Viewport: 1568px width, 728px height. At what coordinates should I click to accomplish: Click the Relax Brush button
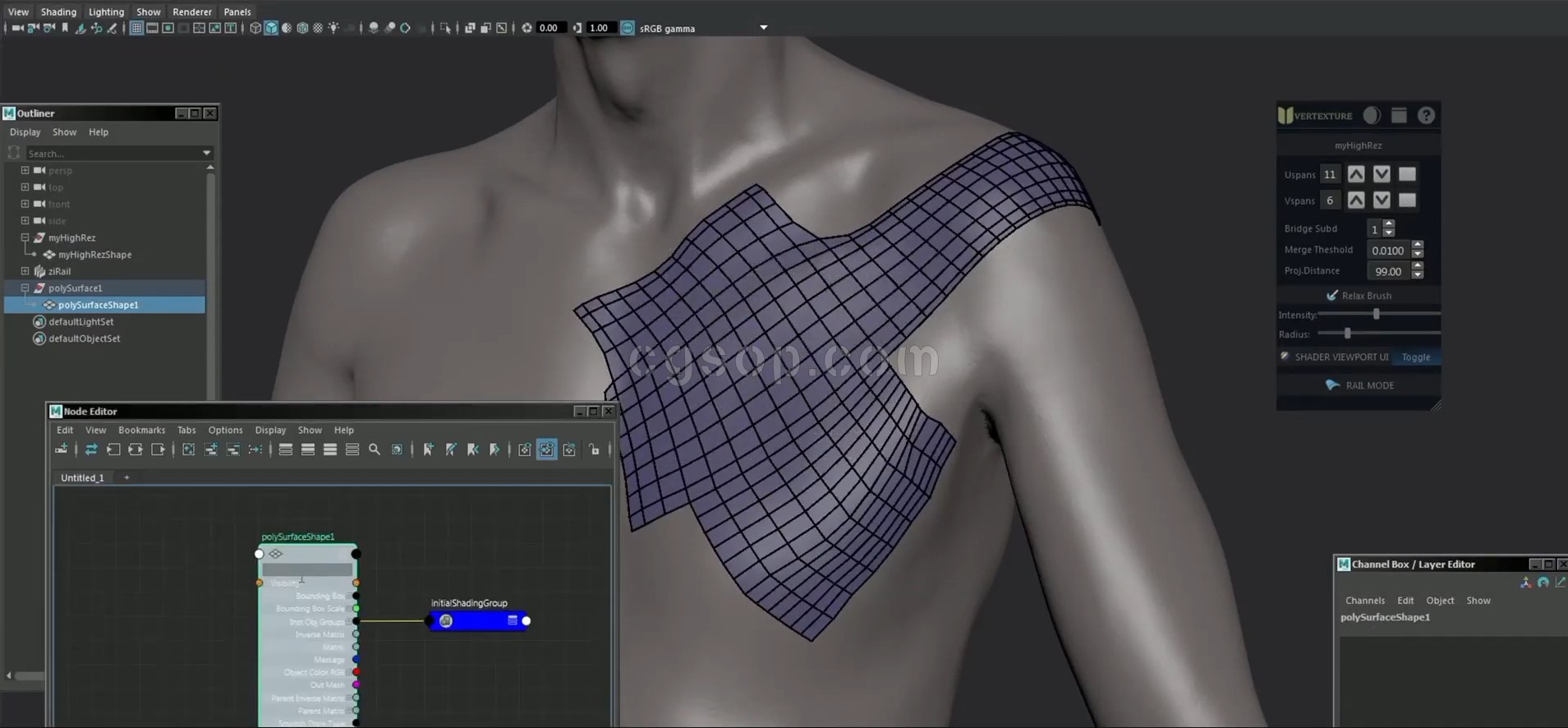1359,296
